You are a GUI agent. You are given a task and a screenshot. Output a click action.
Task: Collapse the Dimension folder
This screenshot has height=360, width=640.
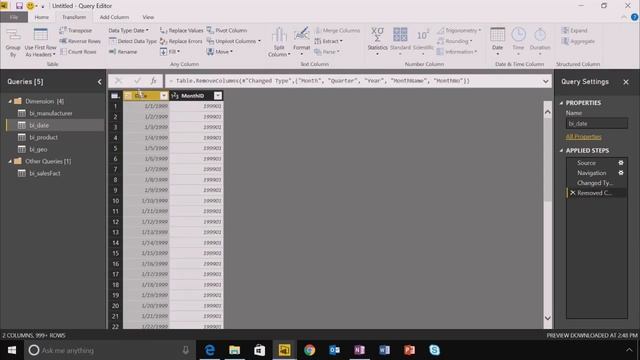point(10,101)
